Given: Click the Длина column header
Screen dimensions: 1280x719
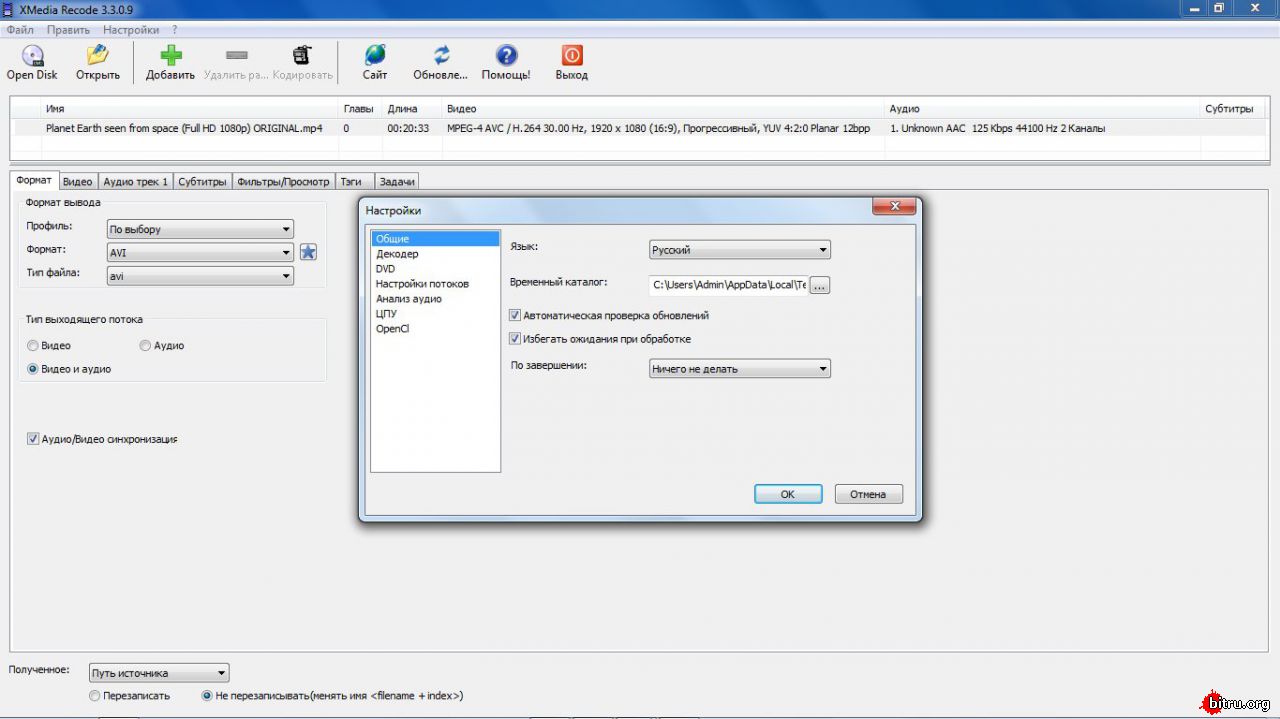Looking at the screenshot, I should pos(412,108).
